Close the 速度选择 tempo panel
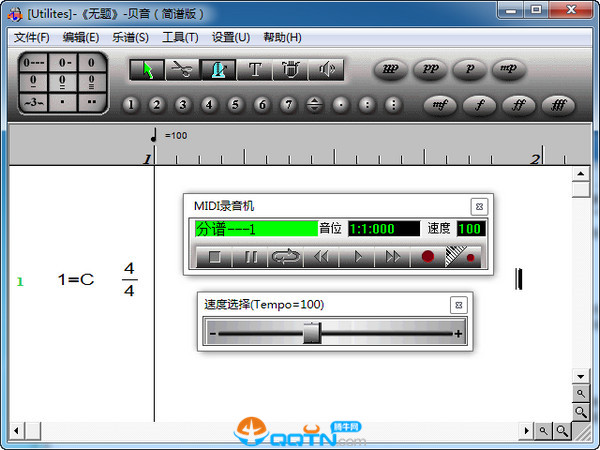 tap(458, 305)
